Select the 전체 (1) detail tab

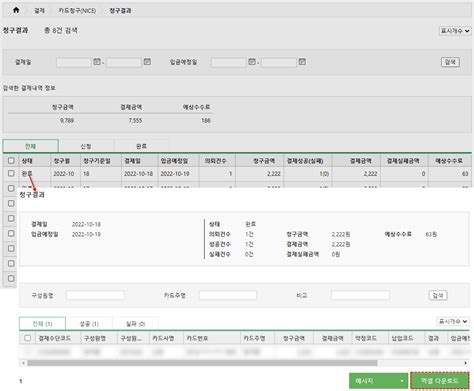(42, 324)
